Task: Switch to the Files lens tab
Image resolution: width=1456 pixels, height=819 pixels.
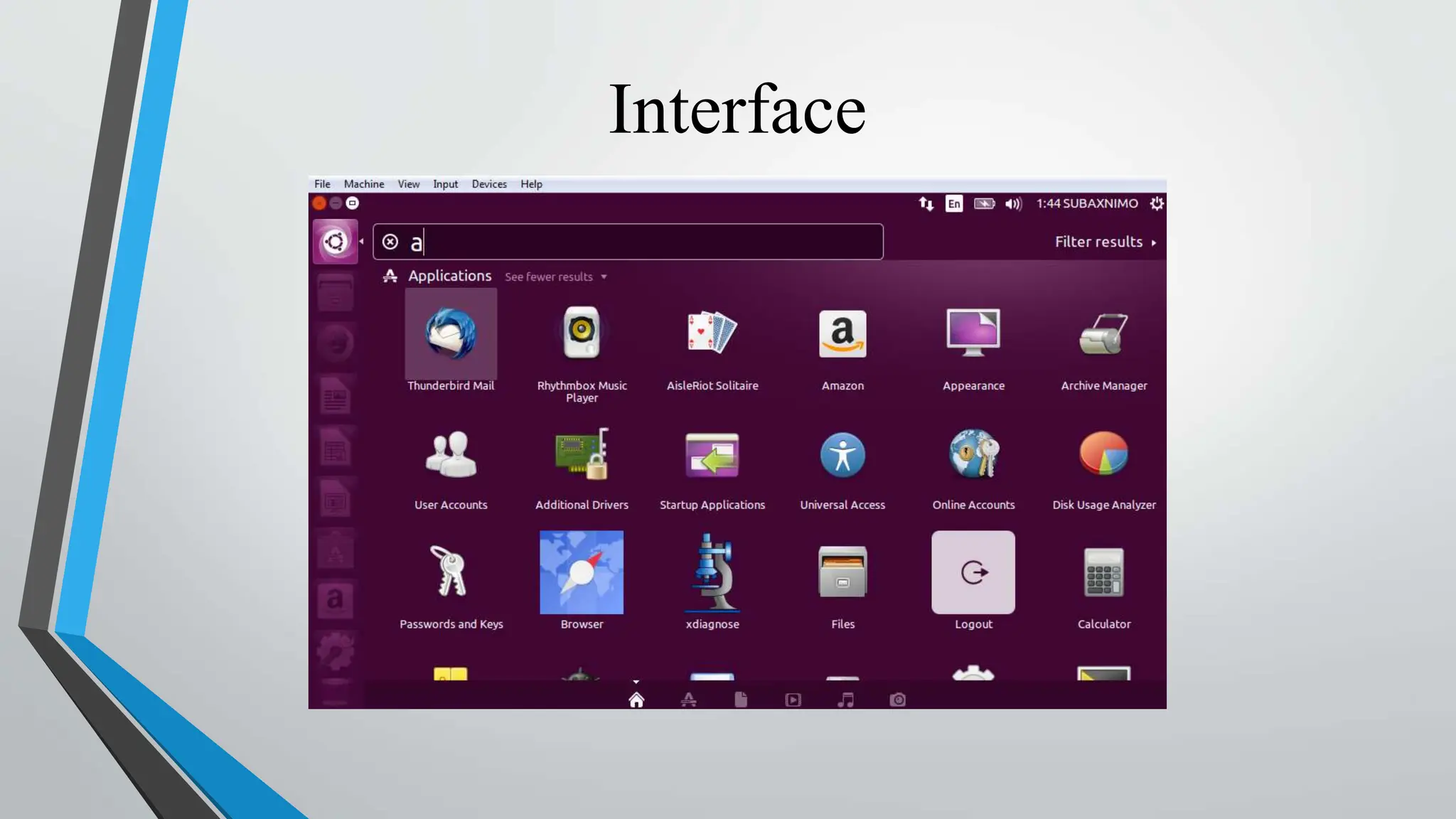Action: pos(741,700)
